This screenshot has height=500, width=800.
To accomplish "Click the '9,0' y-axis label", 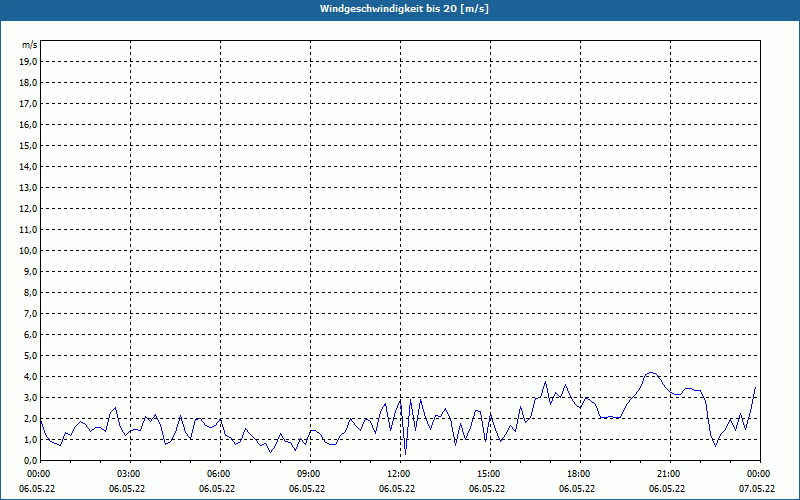I will point(31,271).
